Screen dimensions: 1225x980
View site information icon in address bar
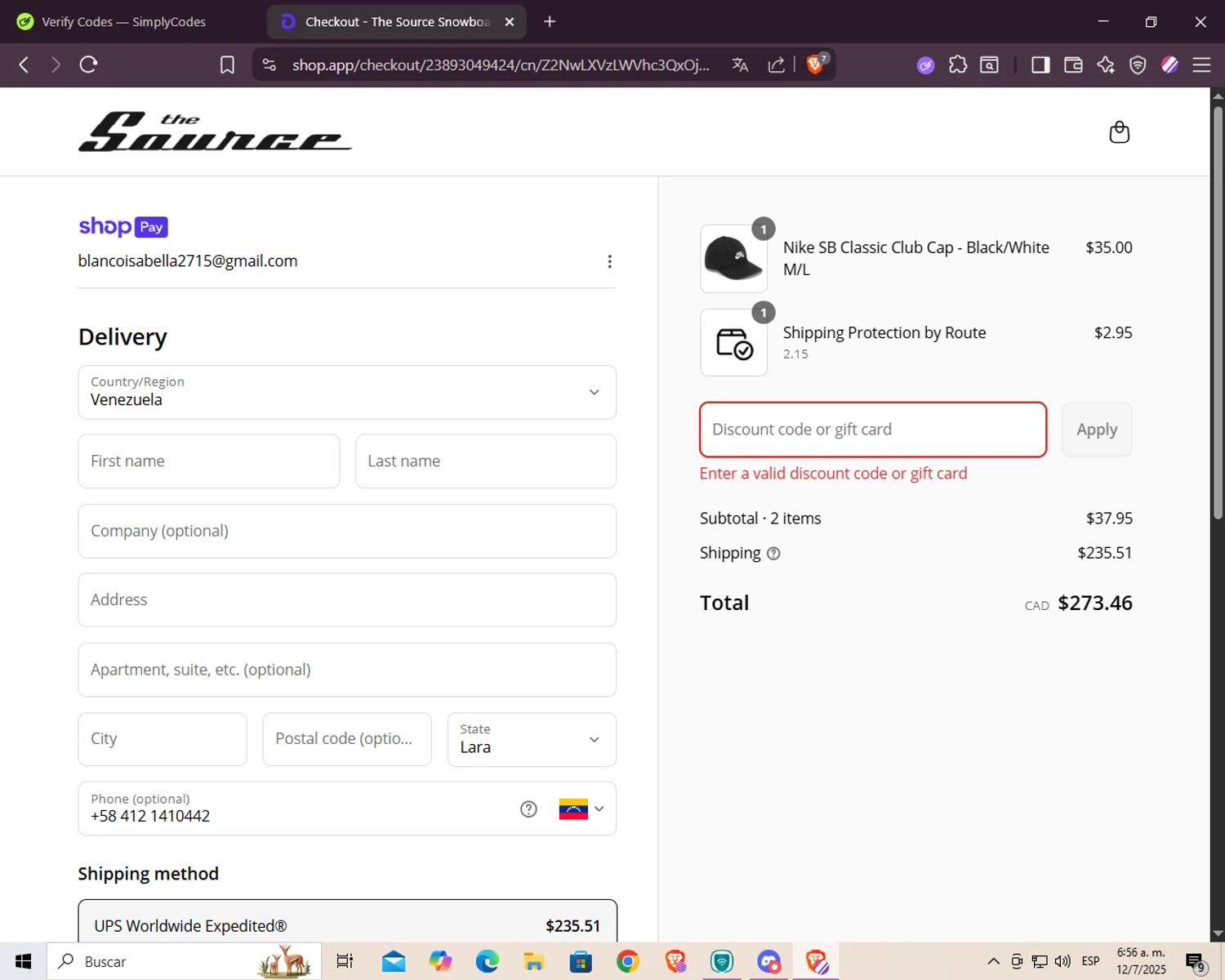[269, 65]
